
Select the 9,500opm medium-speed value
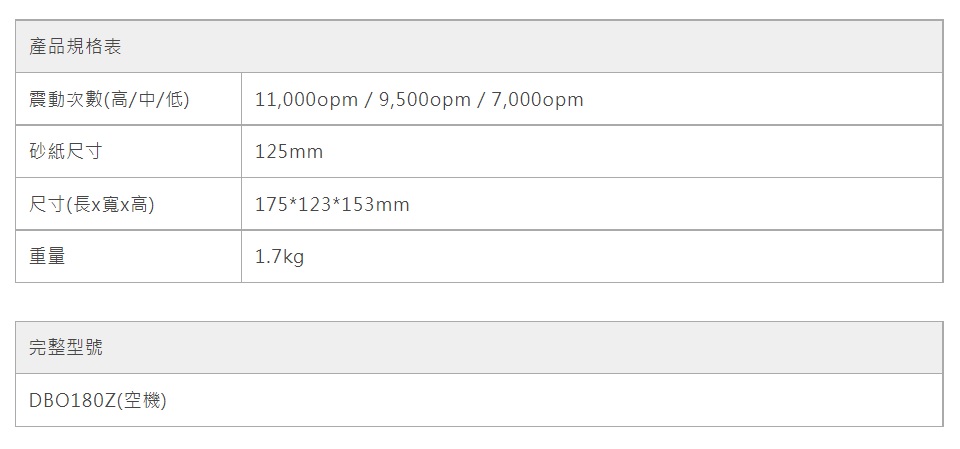(425, 100)
